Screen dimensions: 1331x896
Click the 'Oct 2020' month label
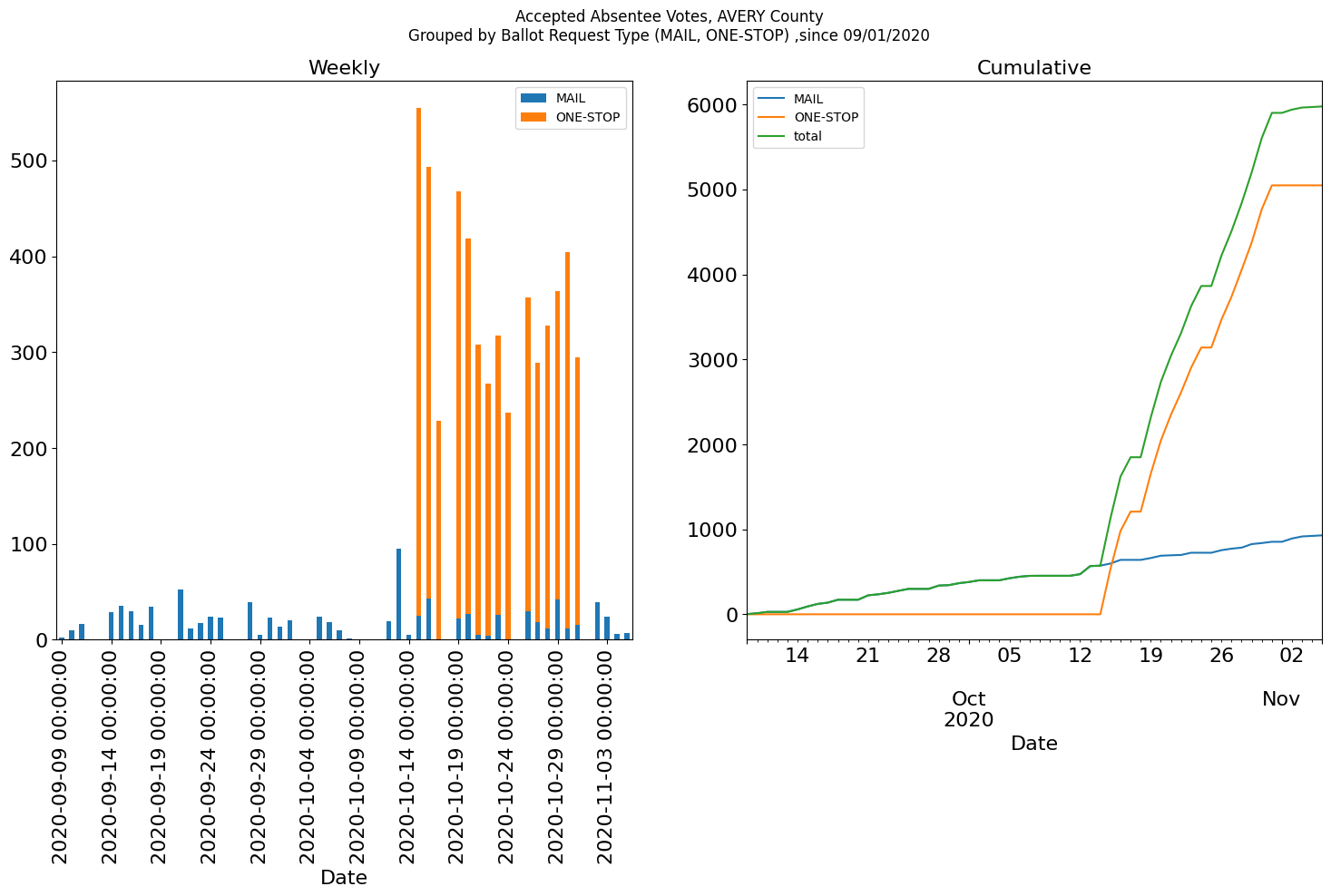[x=968, y=709]
